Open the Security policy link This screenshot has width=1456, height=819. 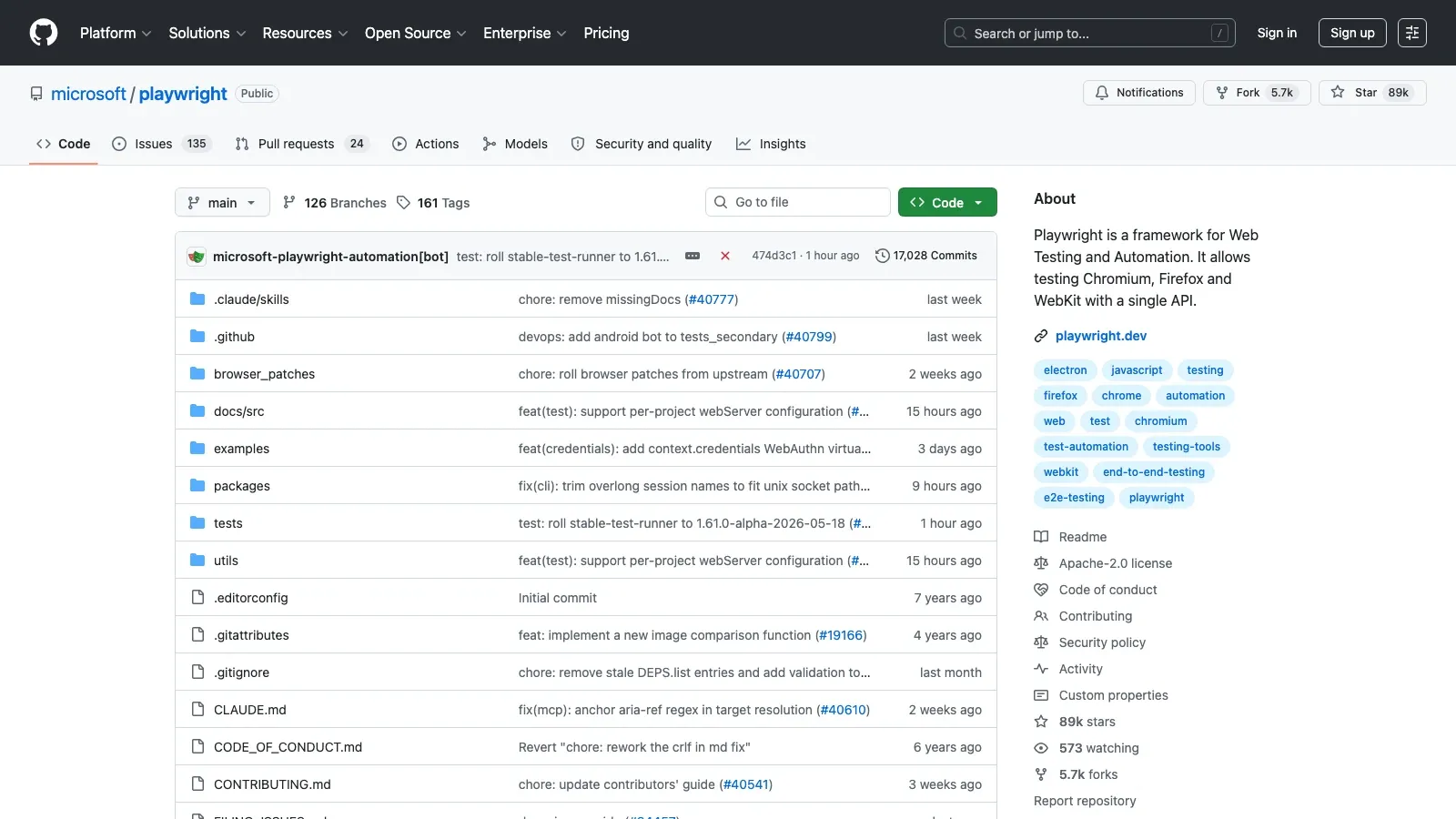(x=1102, y=642)
